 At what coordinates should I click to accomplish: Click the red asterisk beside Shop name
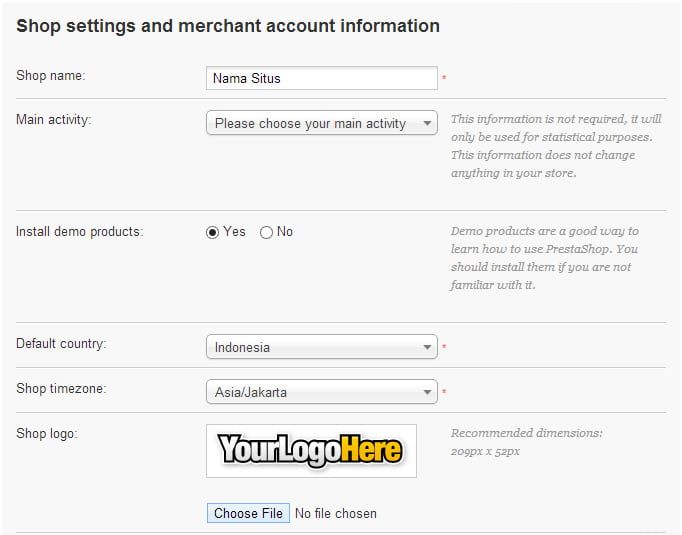tap(444, 79)
